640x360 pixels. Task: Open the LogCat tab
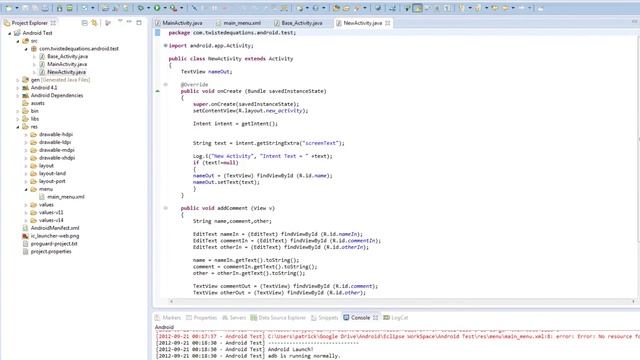(396, 318)
